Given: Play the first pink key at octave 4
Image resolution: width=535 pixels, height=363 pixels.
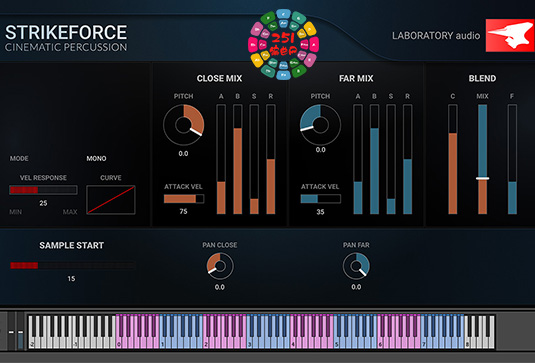Looking at the screenshot, I should 293,342.
